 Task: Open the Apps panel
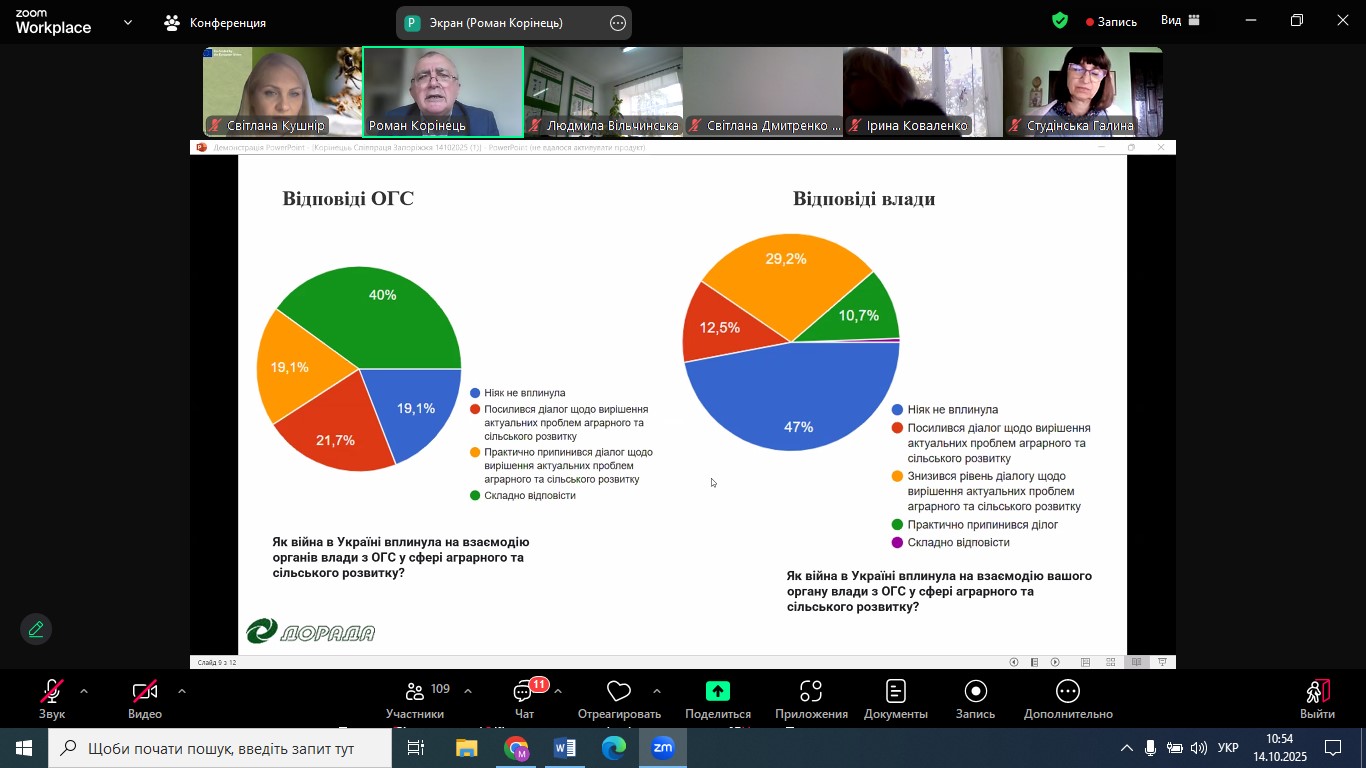point(811,699)
